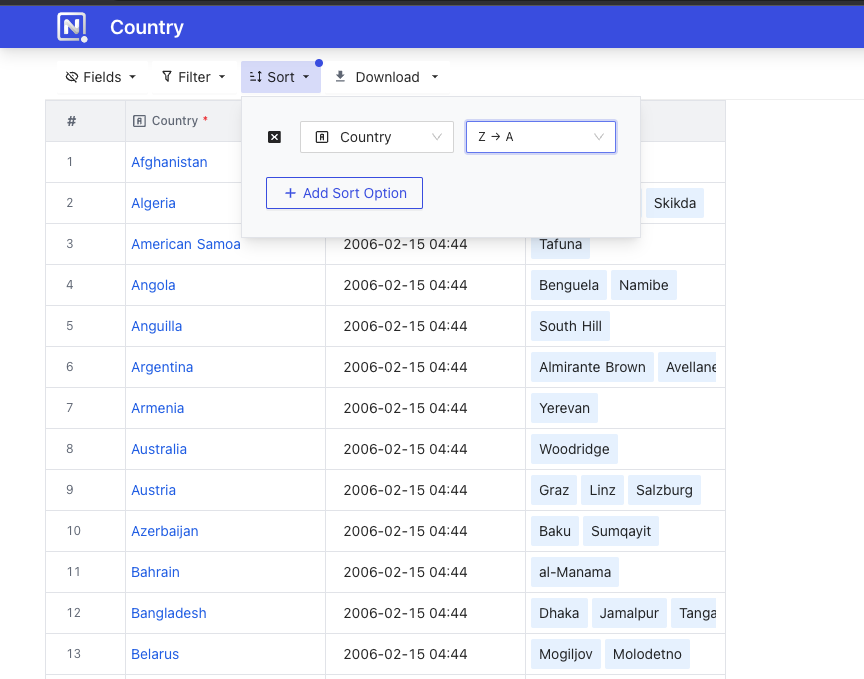Select the Skikda city tag
The height and width of the screenshot is (679, 864).
click(674, 203)
